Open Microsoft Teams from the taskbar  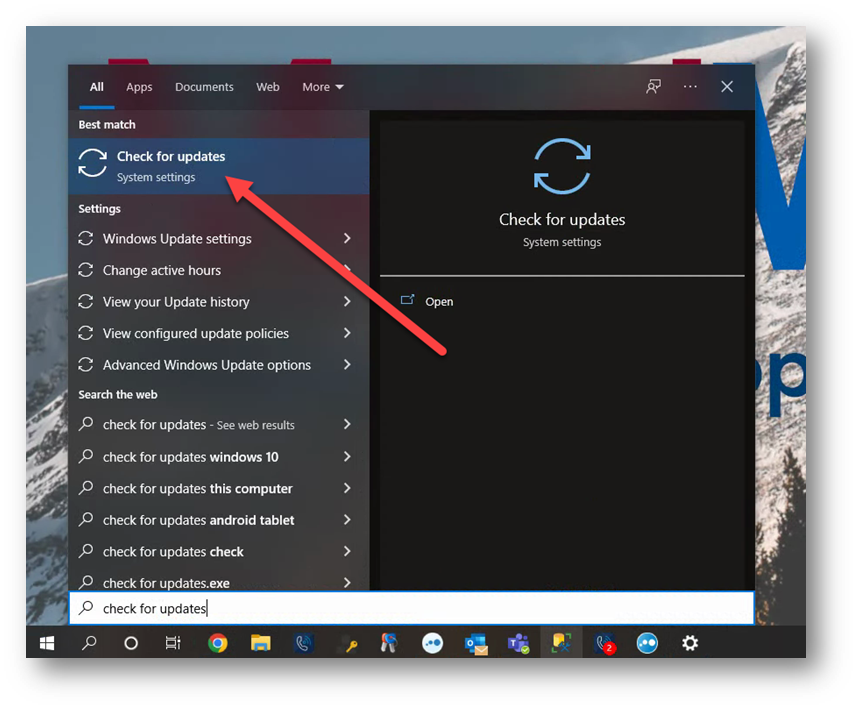click(x=518, y=644)
